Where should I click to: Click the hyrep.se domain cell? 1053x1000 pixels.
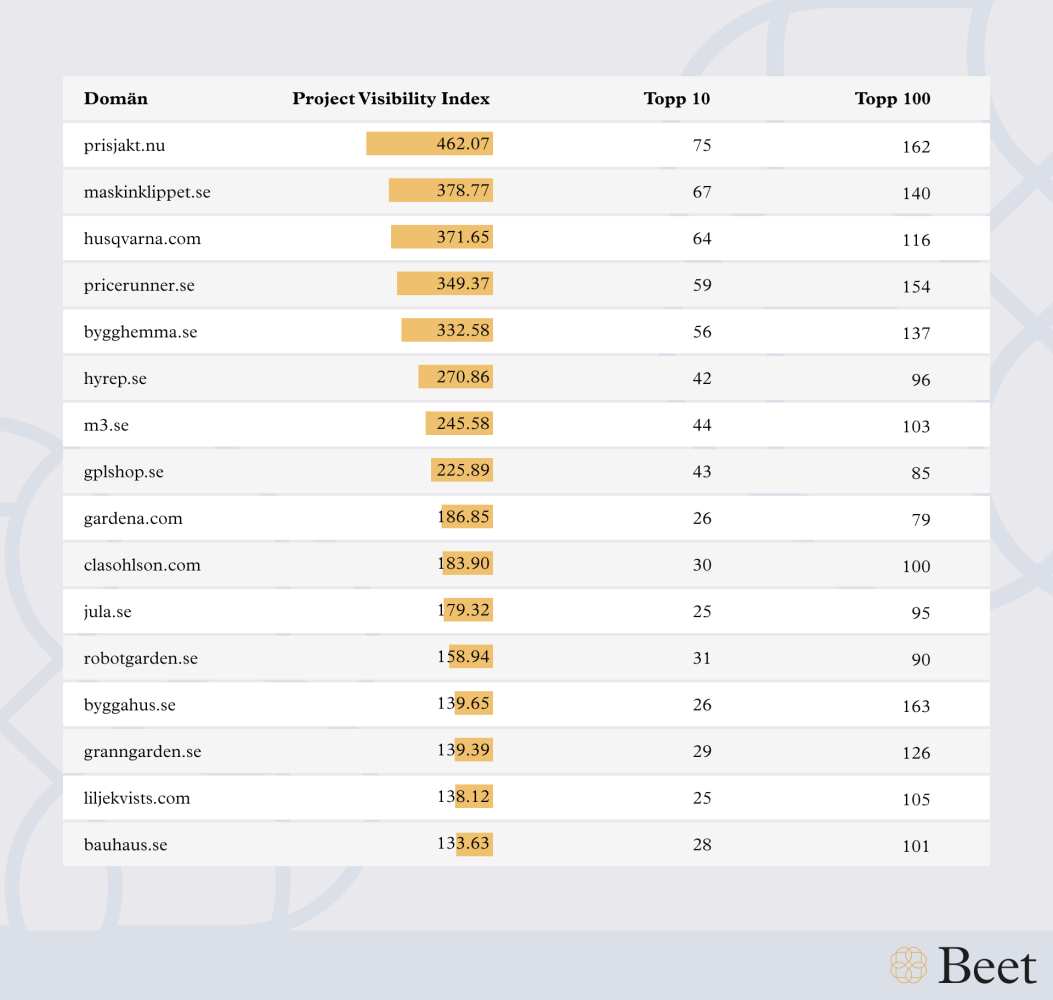click(115, 379)
